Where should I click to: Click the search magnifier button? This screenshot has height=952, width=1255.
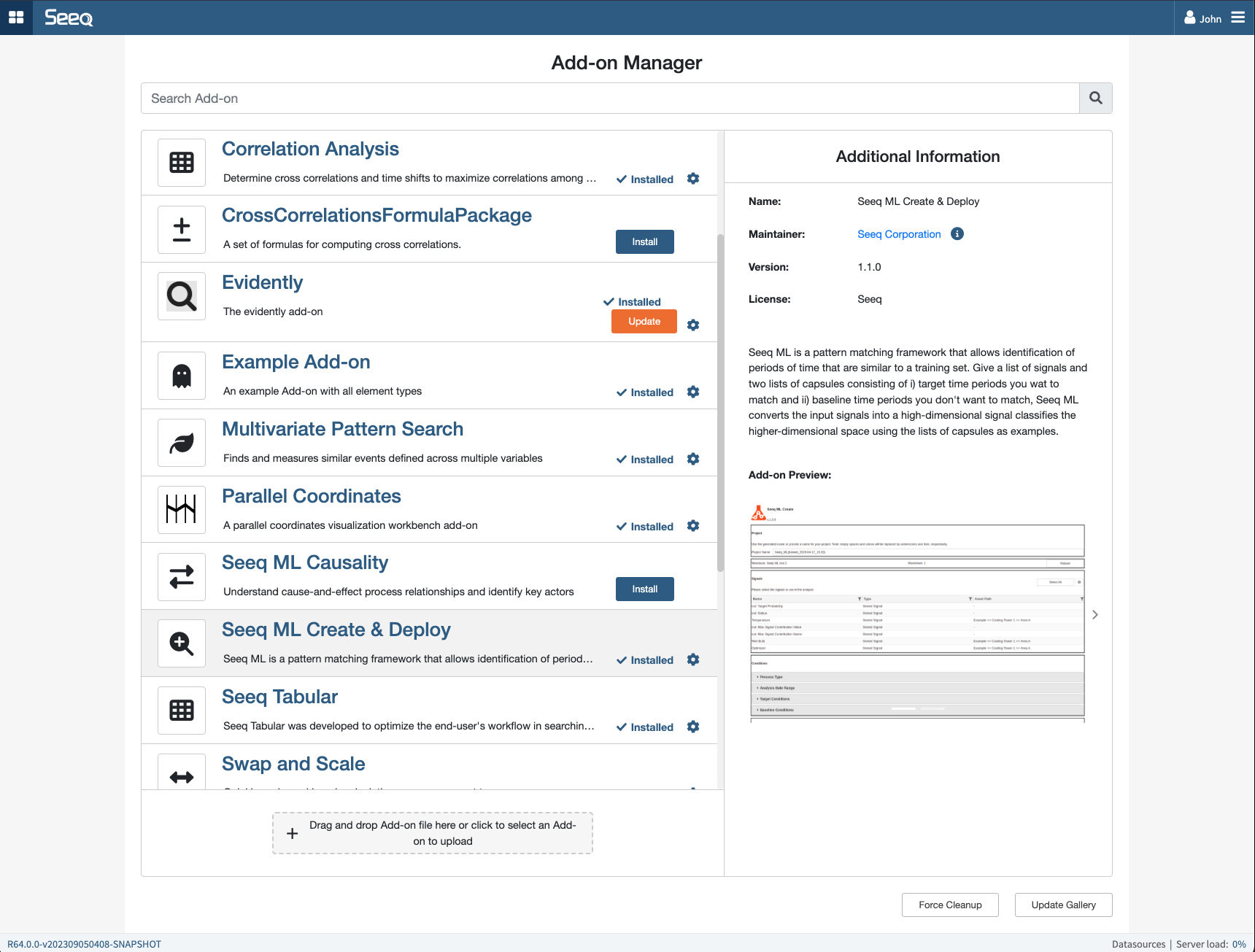pos(1095,98)
